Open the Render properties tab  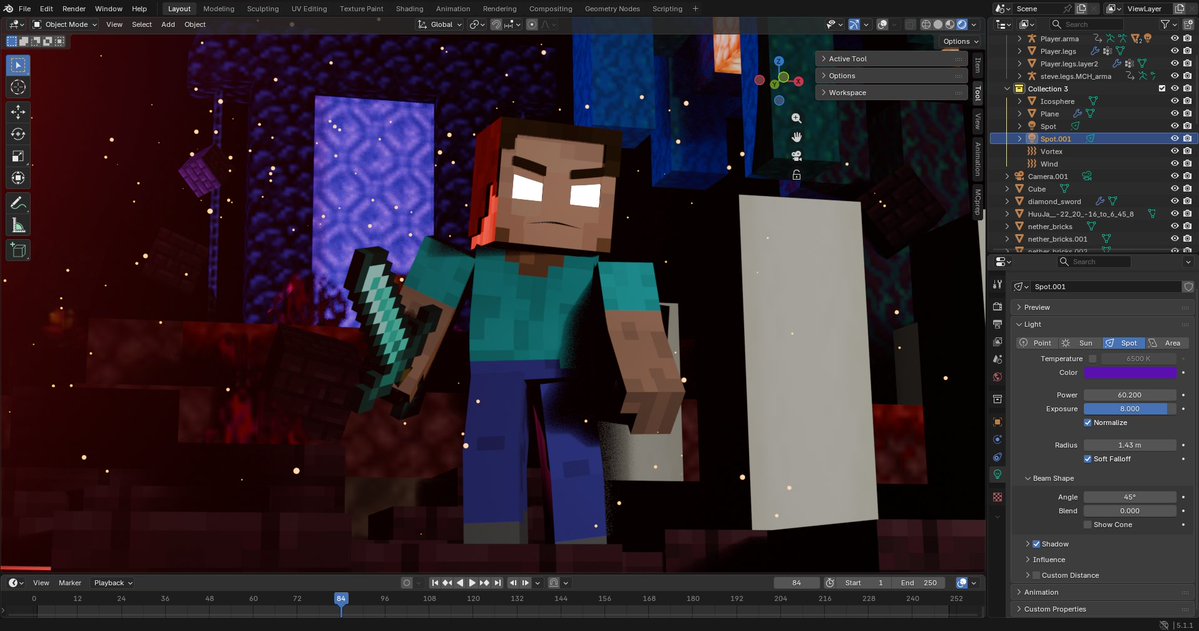[997, 306]
